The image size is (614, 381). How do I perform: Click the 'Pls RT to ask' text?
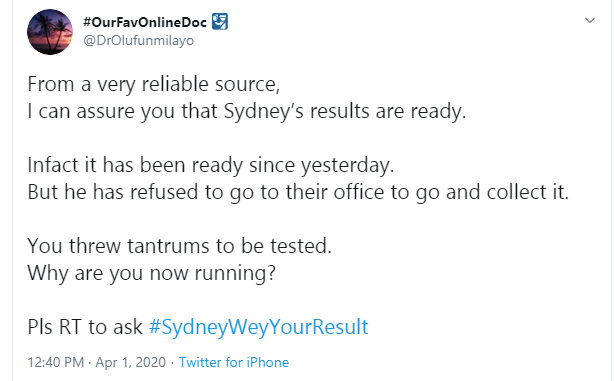[85, 327]
